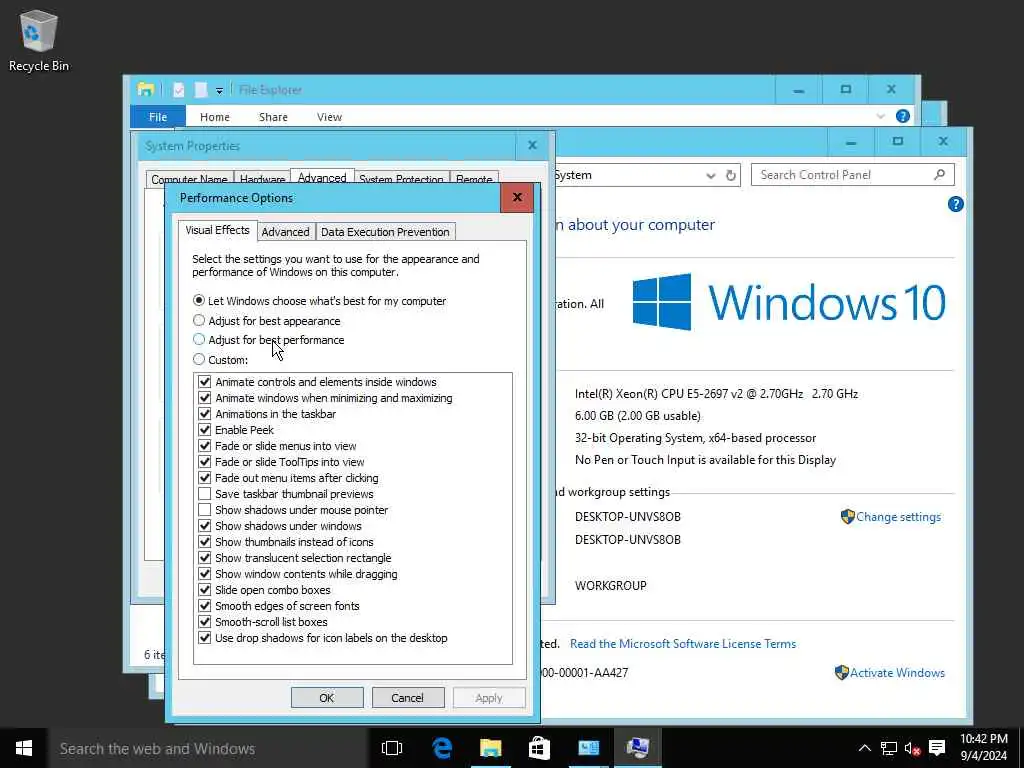Open the Computer Name tab in System Properties
Image resolution: width=1024 pixels, height=768 pixels.
(189, 179)
